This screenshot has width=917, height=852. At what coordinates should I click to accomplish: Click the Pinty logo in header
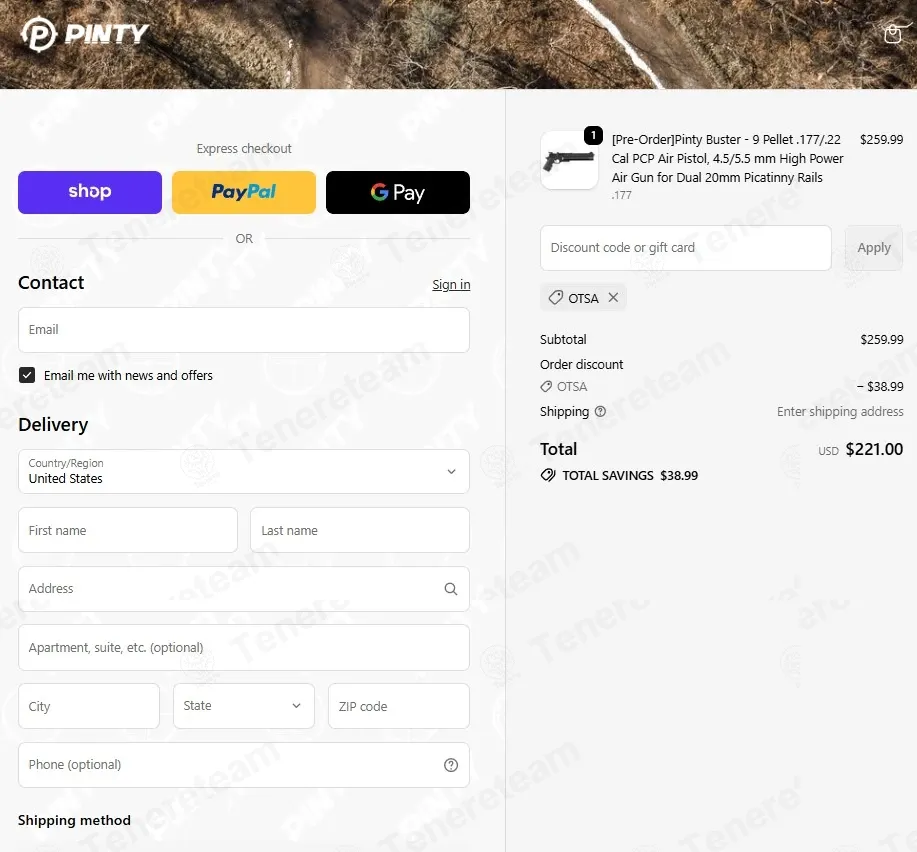point(85,34)
